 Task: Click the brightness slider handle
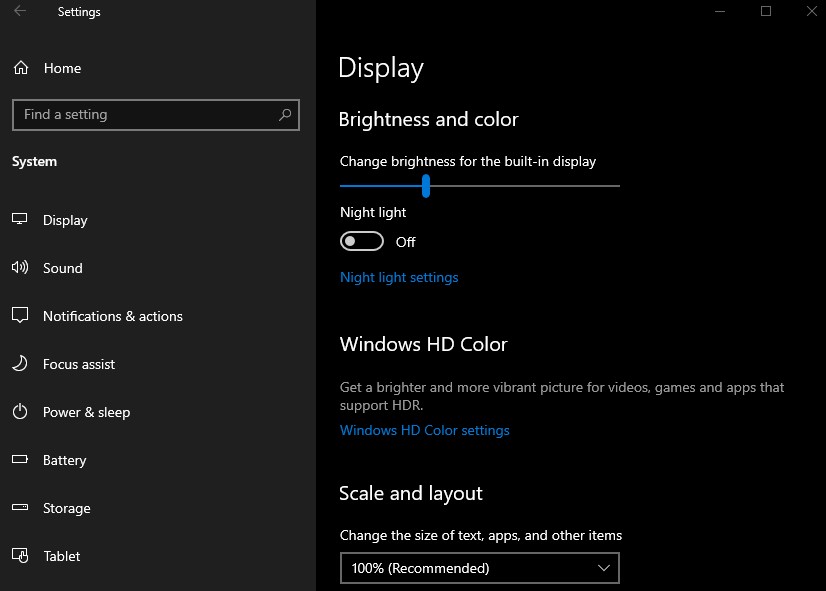coord(426,186)
